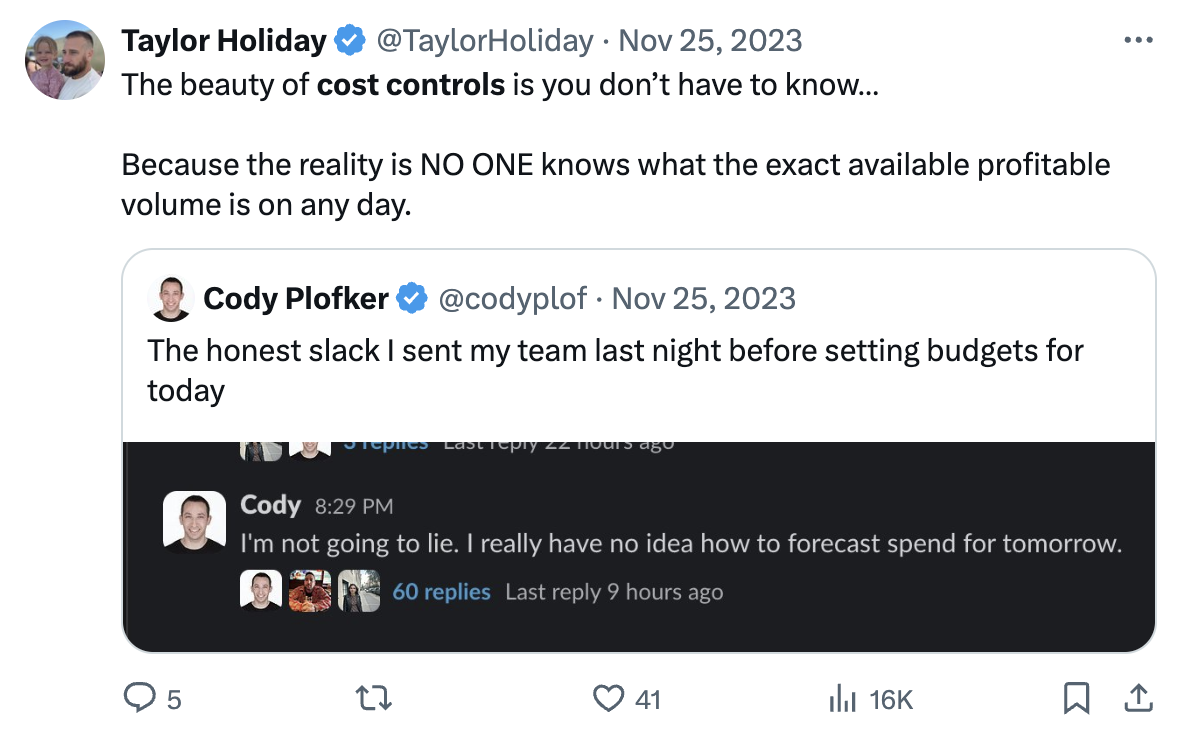The height and width of the screenshot is (736, 1188).
Task: Bookmark this tweet
Action: coord(1076,698)
